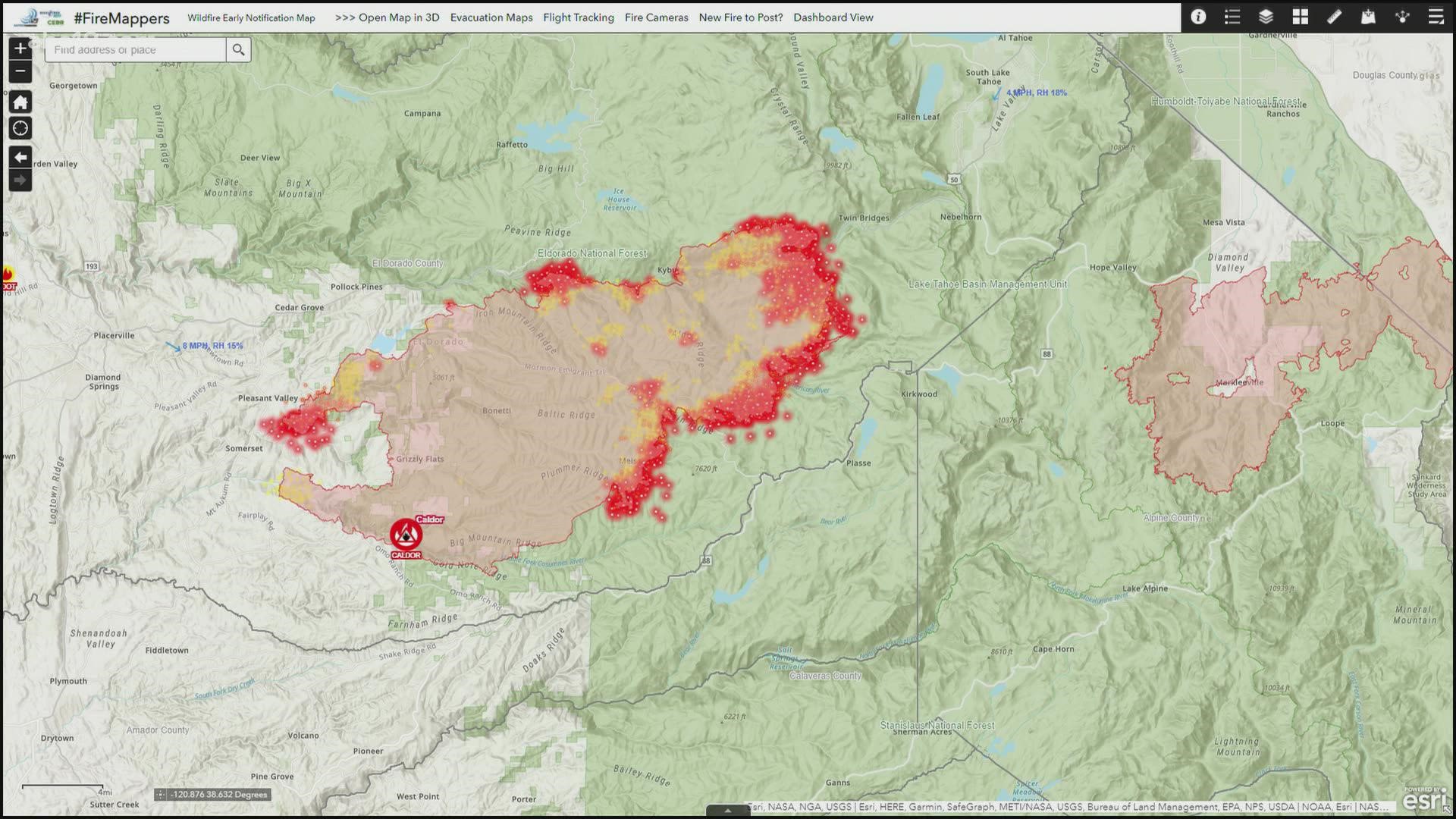Click the Grizzly Flats label
This screenshot has width=1456, height=819.
(419, 460)
